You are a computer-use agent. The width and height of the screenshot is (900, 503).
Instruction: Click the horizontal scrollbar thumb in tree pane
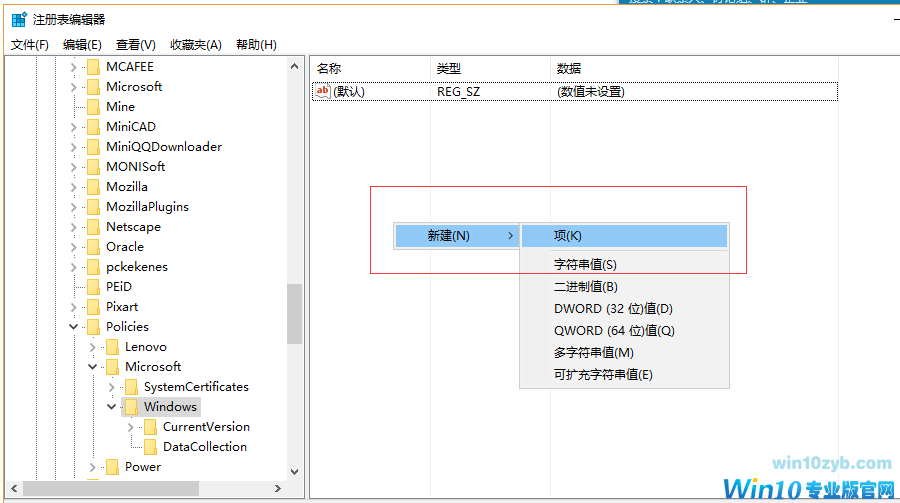111,489
